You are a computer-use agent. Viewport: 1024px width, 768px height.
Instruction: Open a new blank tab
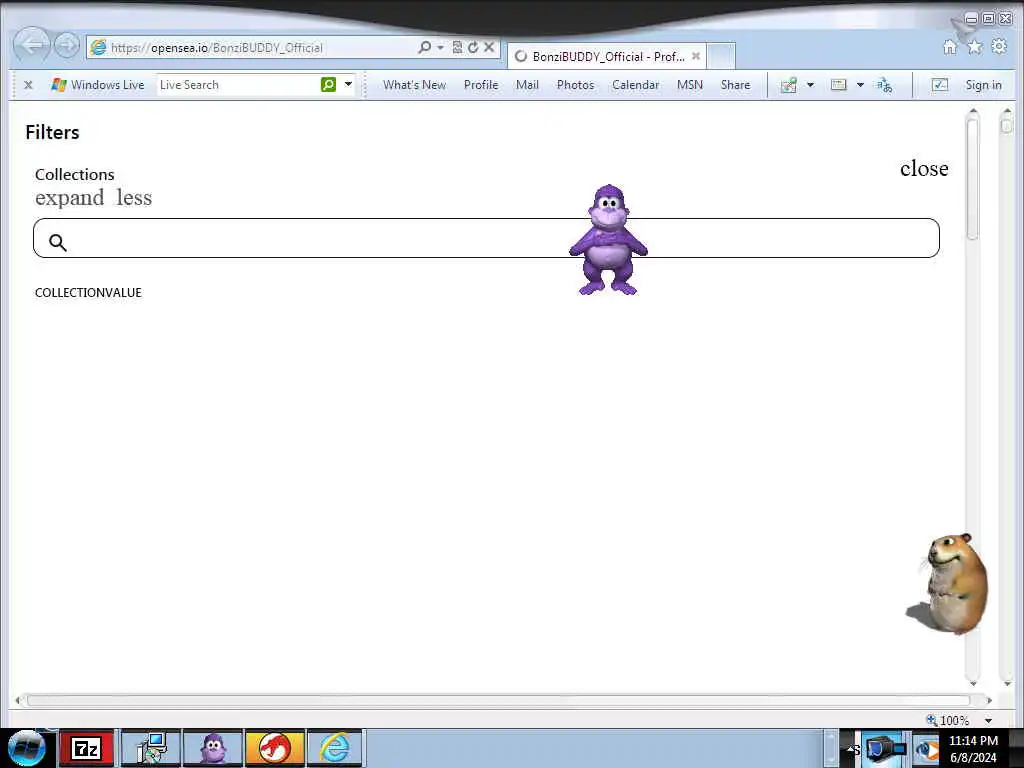[x=721, y=56]
